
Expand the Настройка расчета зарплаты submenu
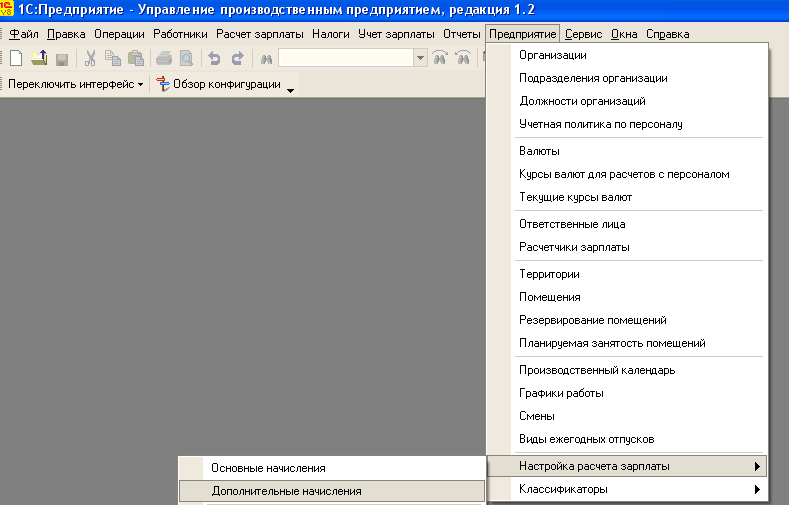pos(627,466)
